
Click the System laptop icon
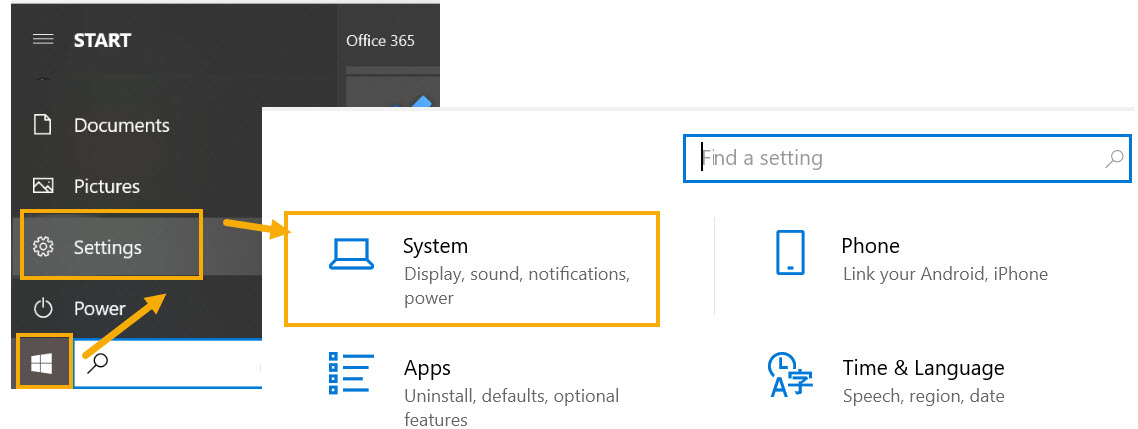(351, 255)
